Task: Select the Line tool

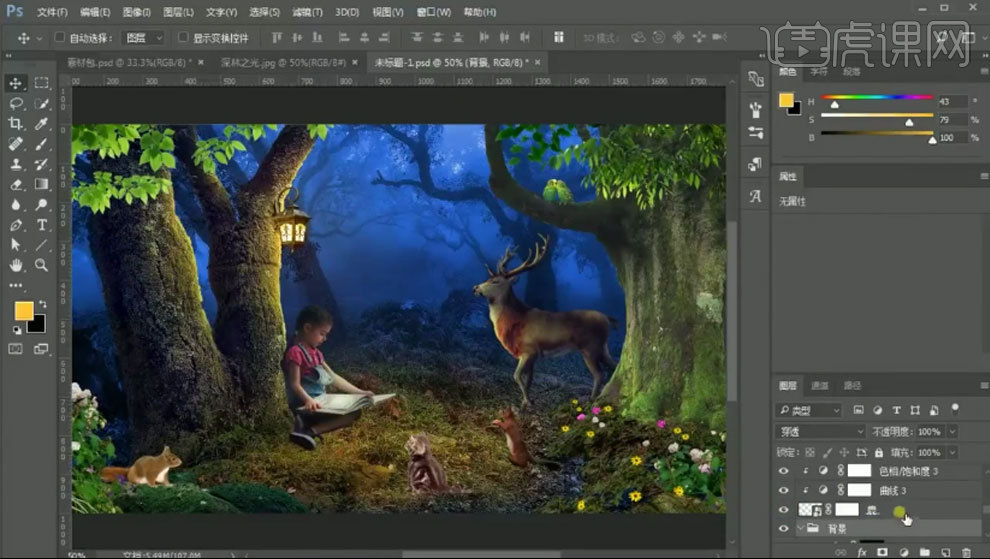Action: (x=42, y=244)
